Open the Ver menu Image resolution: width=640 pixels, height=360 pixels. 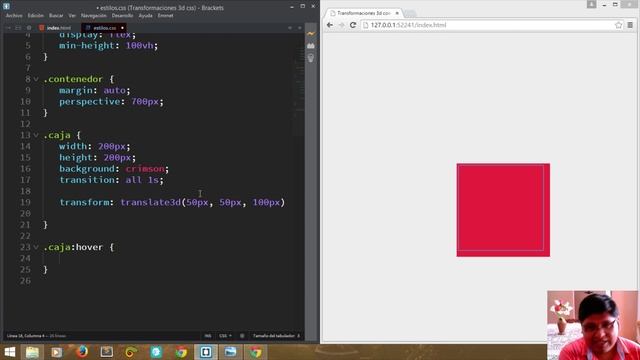point(72,16)
